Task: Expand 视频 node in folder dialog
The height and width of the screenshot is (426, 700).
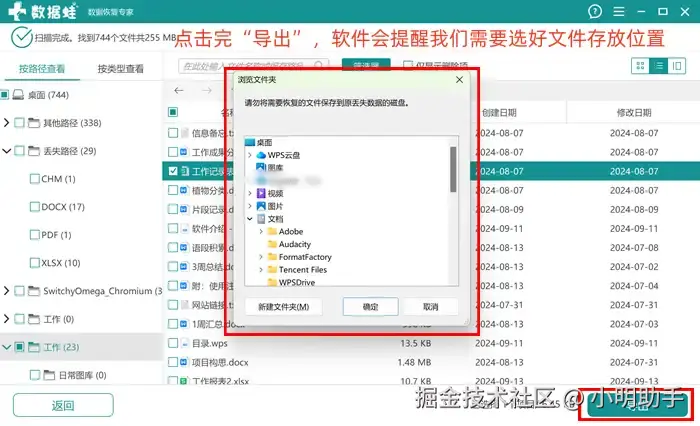Action: point(250,193)
